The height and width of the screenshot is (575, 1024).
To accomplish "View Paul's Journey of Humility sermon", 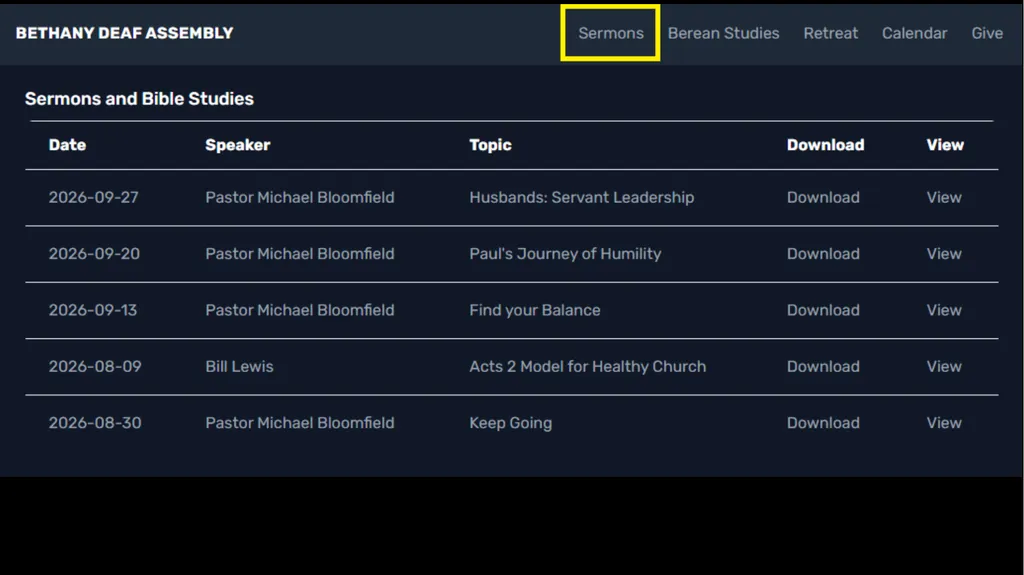I will [944, 254].
